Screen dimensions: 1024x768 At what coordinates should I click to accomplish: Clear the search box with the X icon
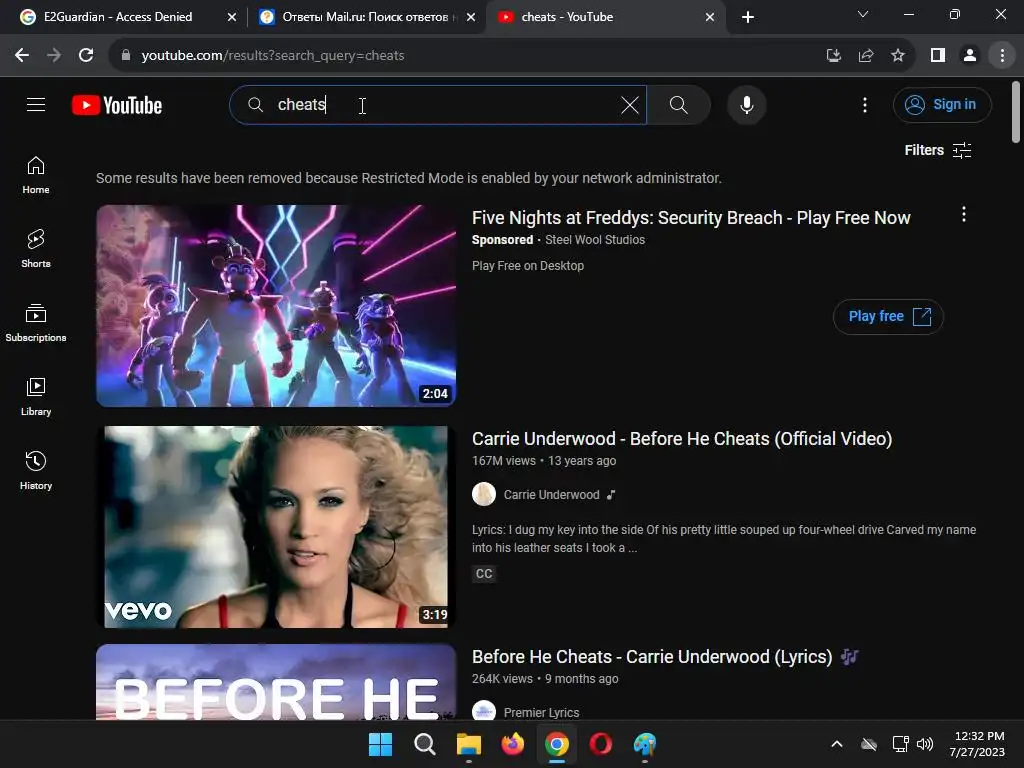(x=630, y=104)
